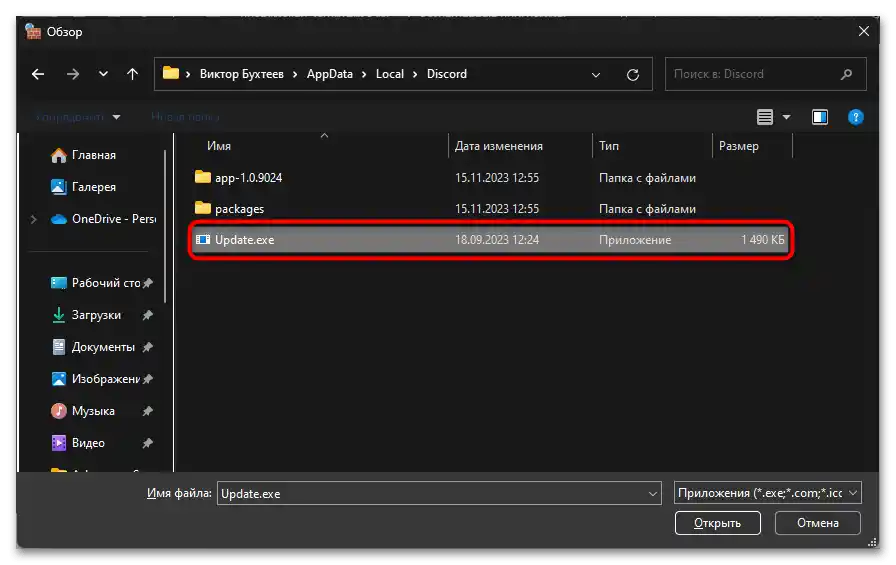Image resolution: width=896 pixels, height=565 pixels.
Task: Open Загрузки in the sidebar
Action: pos(96,315)
